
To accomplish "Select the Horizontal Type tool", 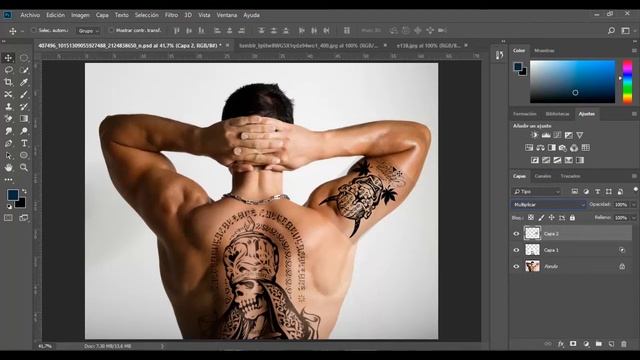I will tap(24, 143).
